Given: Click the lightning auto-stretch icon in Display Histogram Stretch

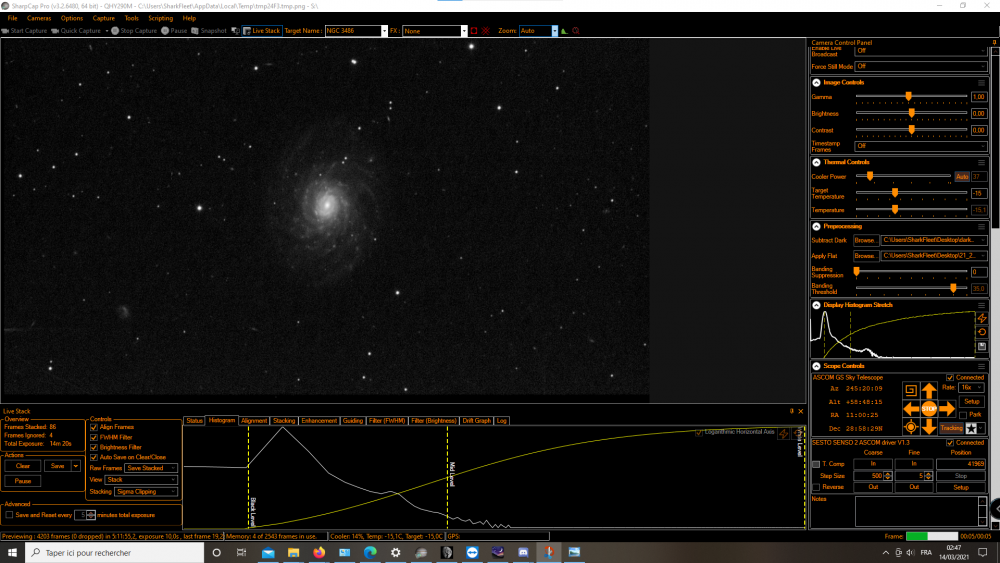Looking at the screenshot, I should point(982,318).
